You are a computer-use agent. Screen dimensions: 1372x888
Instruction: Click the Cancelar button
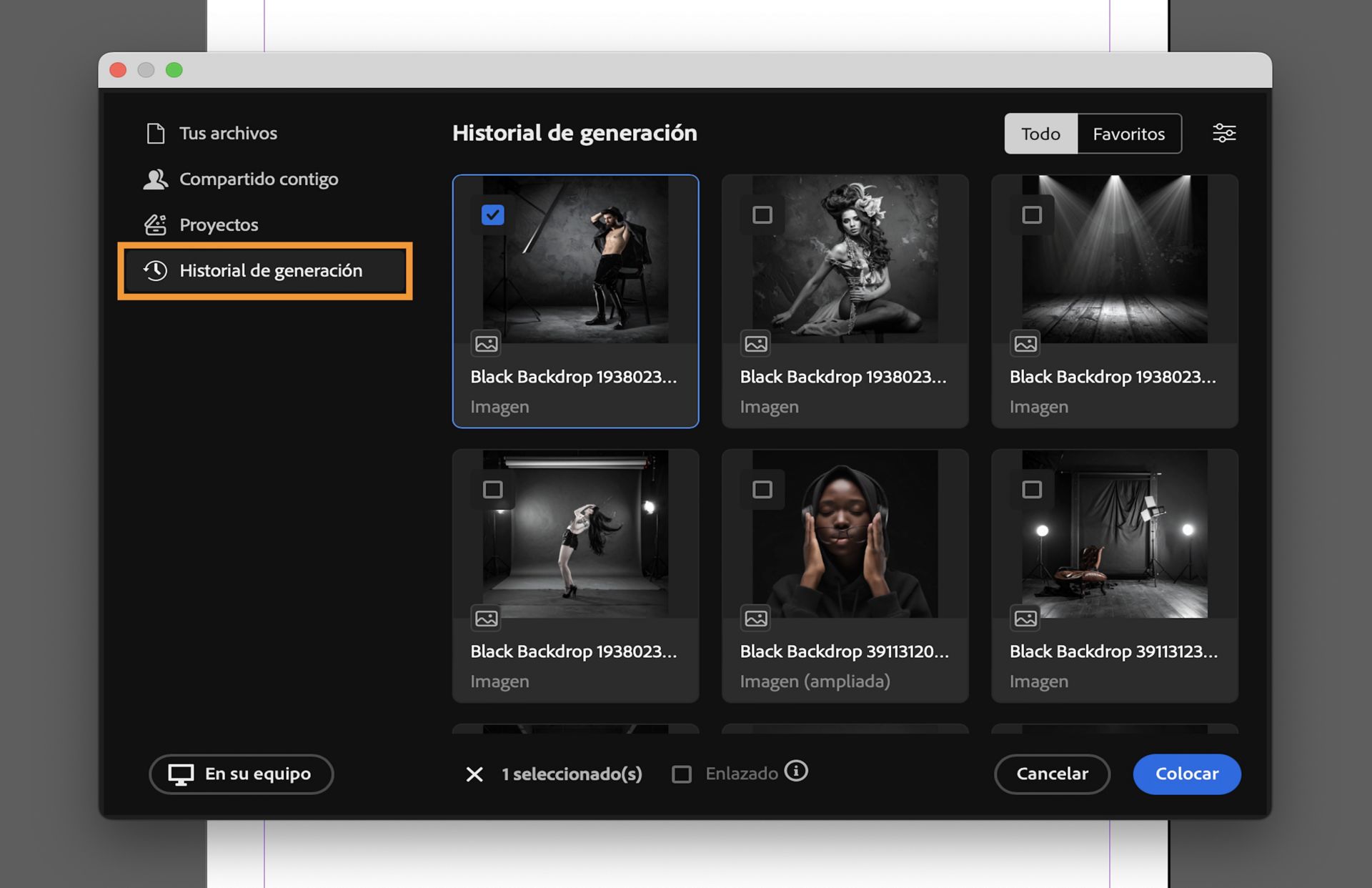pyautogui.click(x=1052, y=774)
